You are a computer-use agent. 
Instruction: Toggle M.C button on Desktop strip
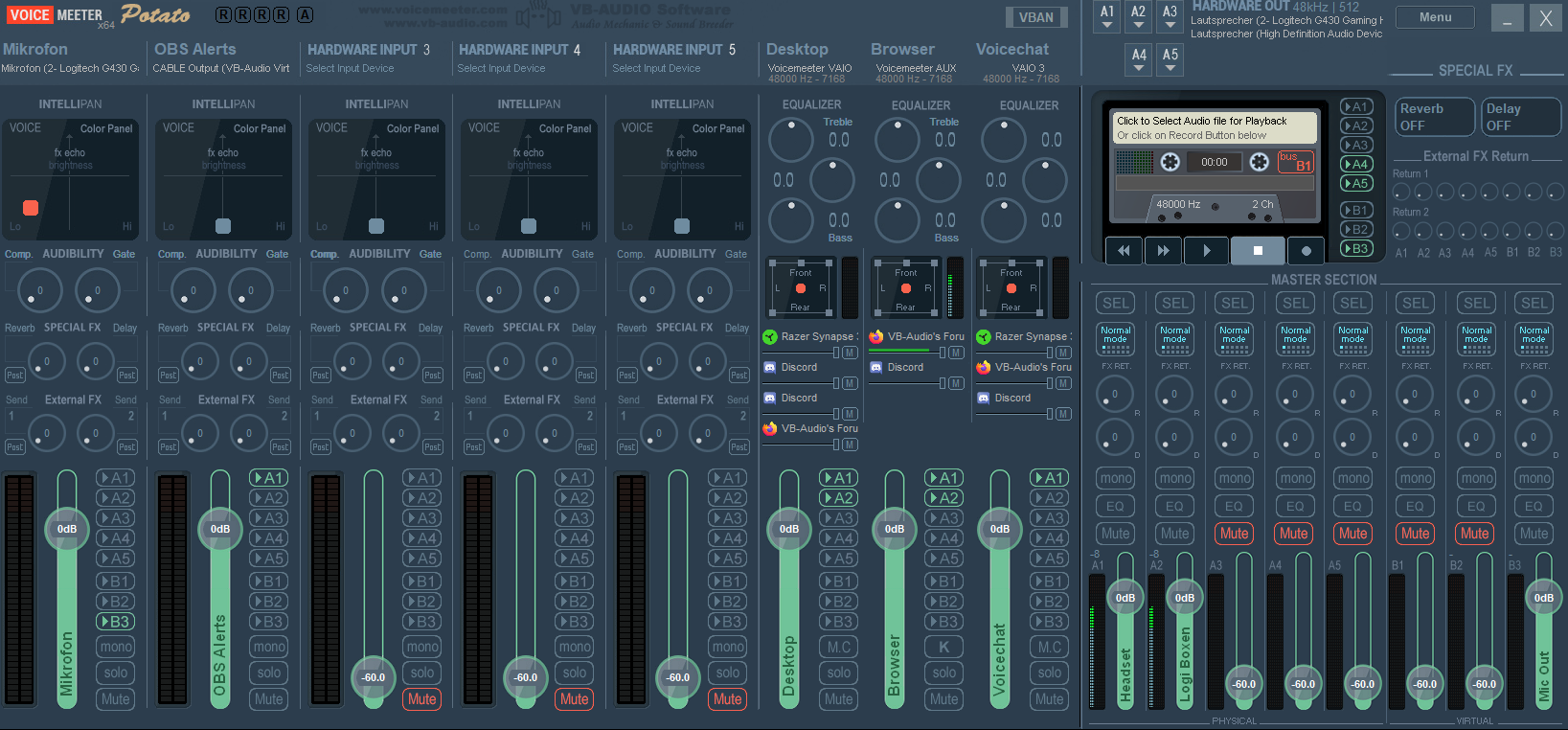[x=839, y=647]
